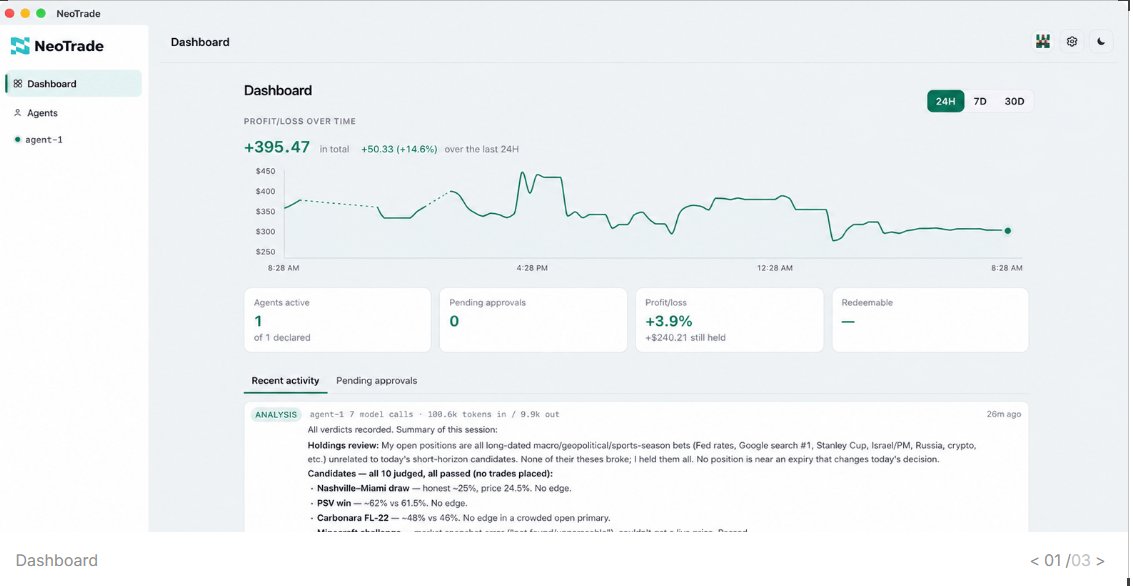Open the Agents active card
1133x586 pixels.
point(337,320)
